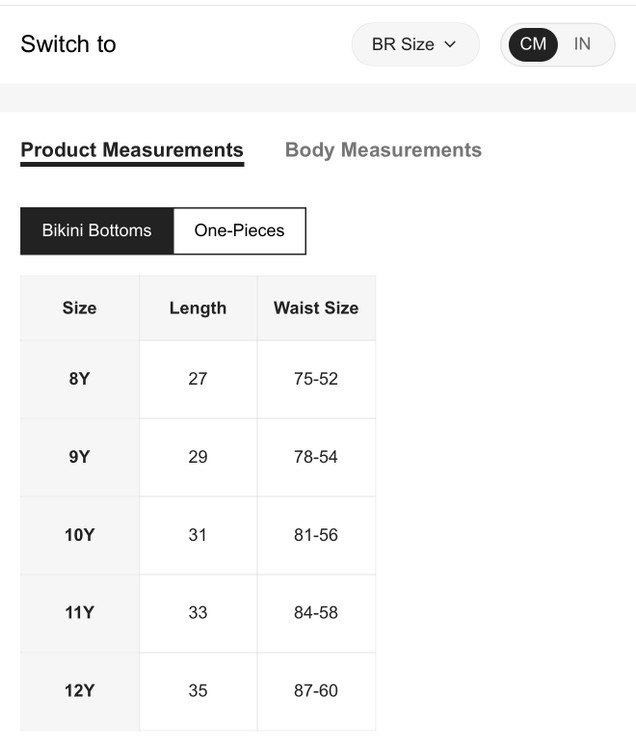Switch measurement units to IN

(582, 45)
